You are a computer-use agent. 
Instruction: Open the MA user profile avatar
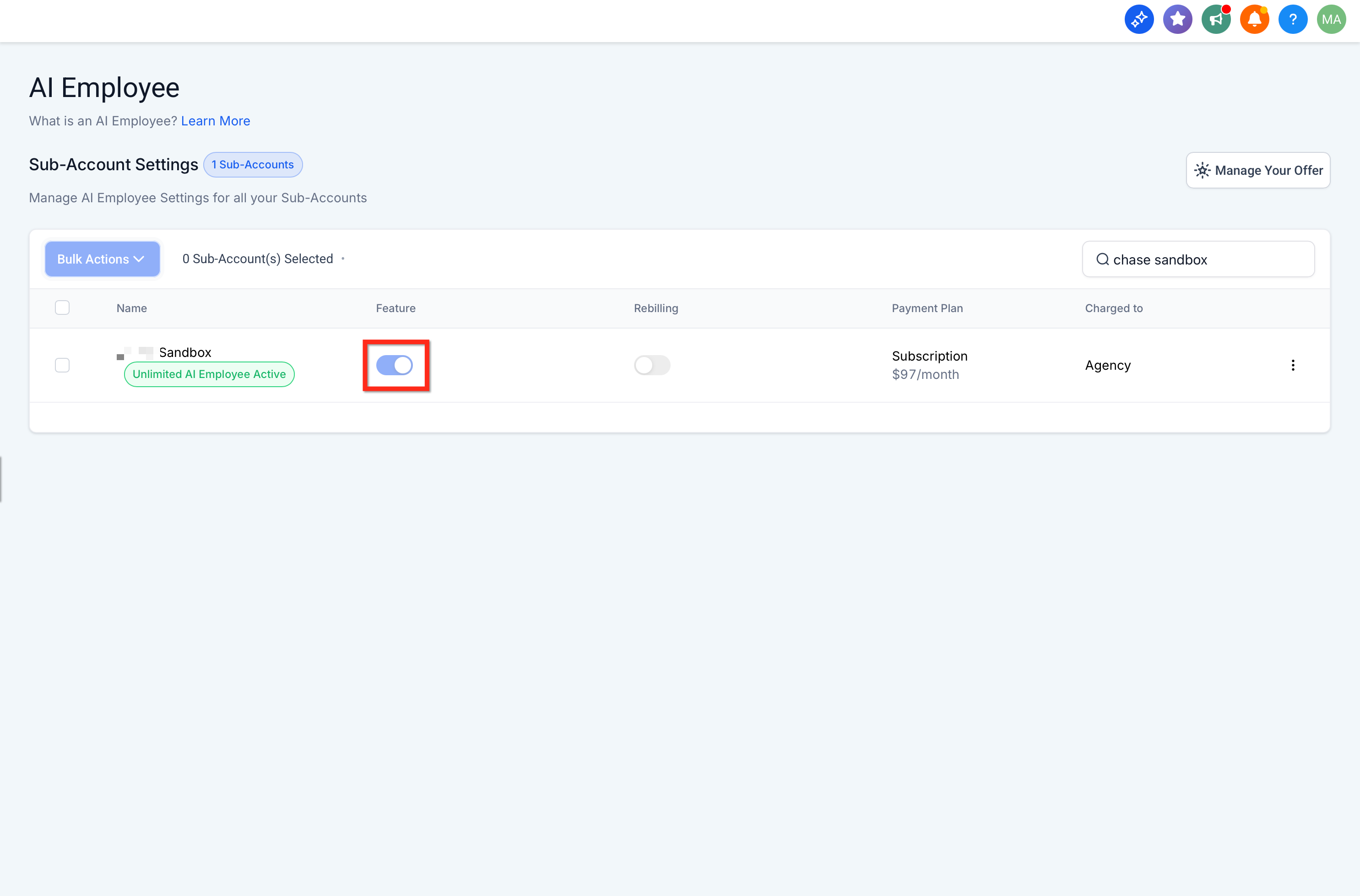tap(1331, 19)
